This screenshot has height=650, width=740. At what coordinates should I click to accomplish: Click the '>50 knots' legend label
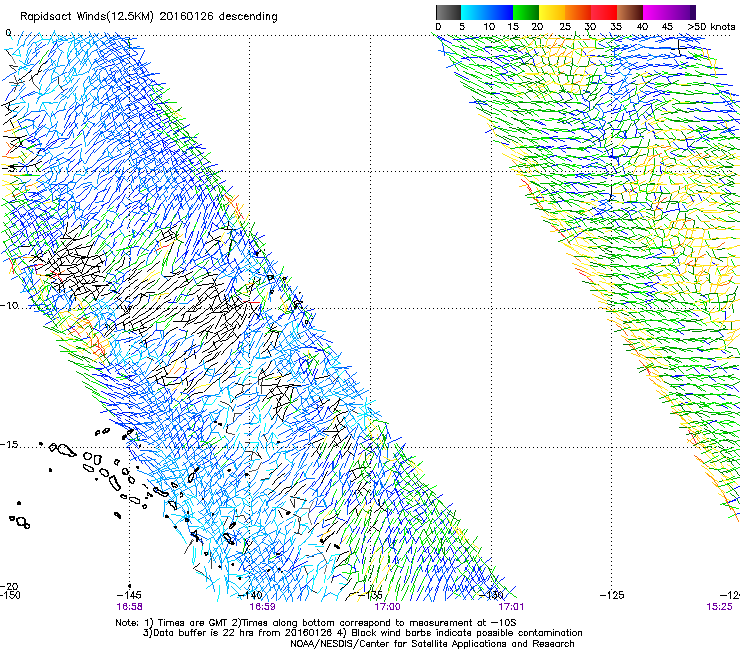[x=711, y=27]
